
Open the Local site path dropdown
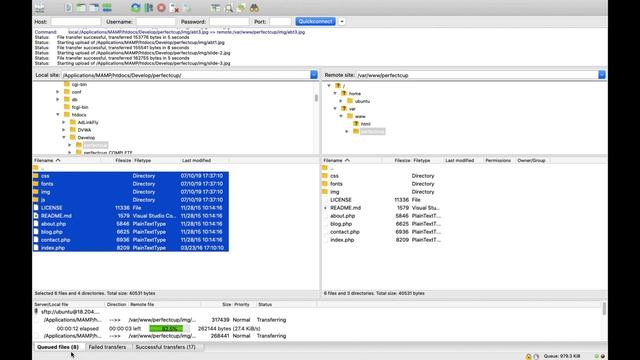point(314,75)
